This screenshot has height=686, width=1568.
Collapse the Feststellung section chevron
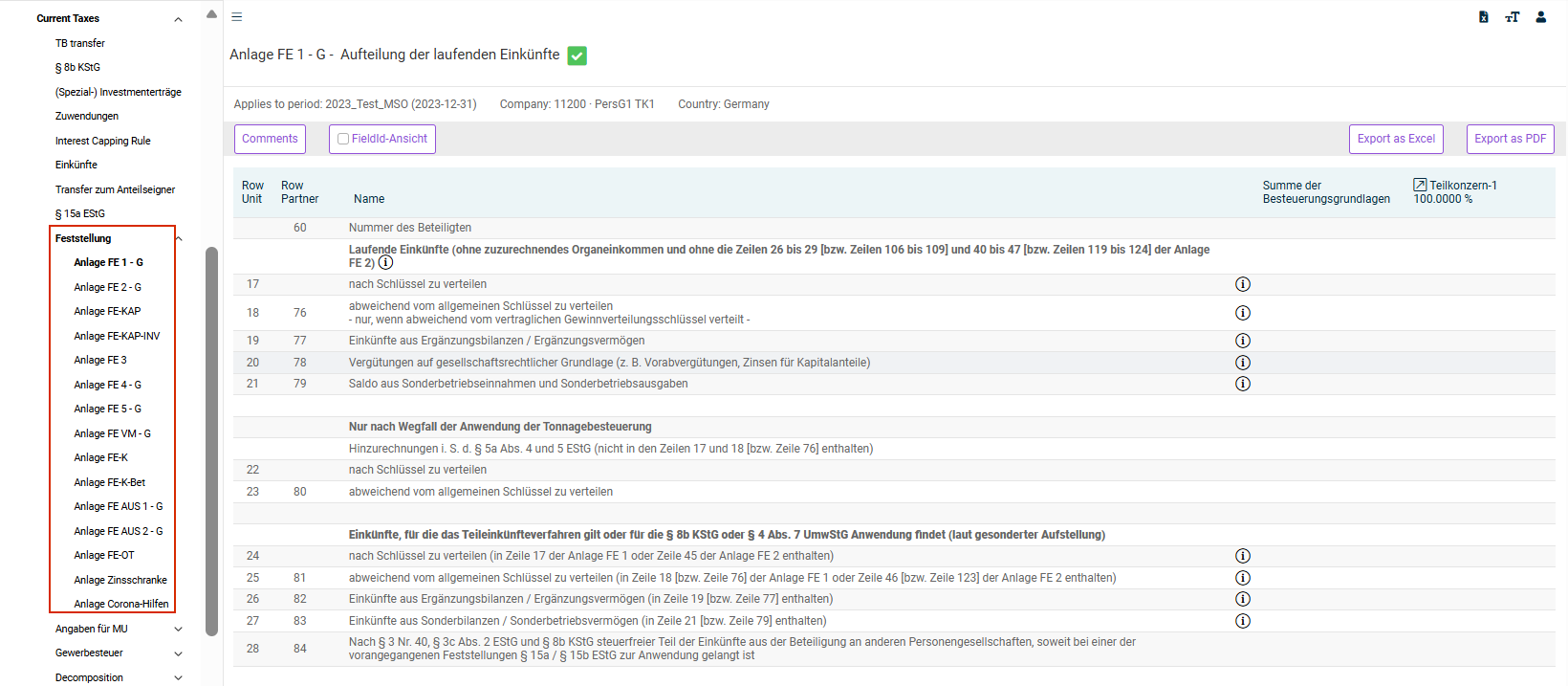179,238
